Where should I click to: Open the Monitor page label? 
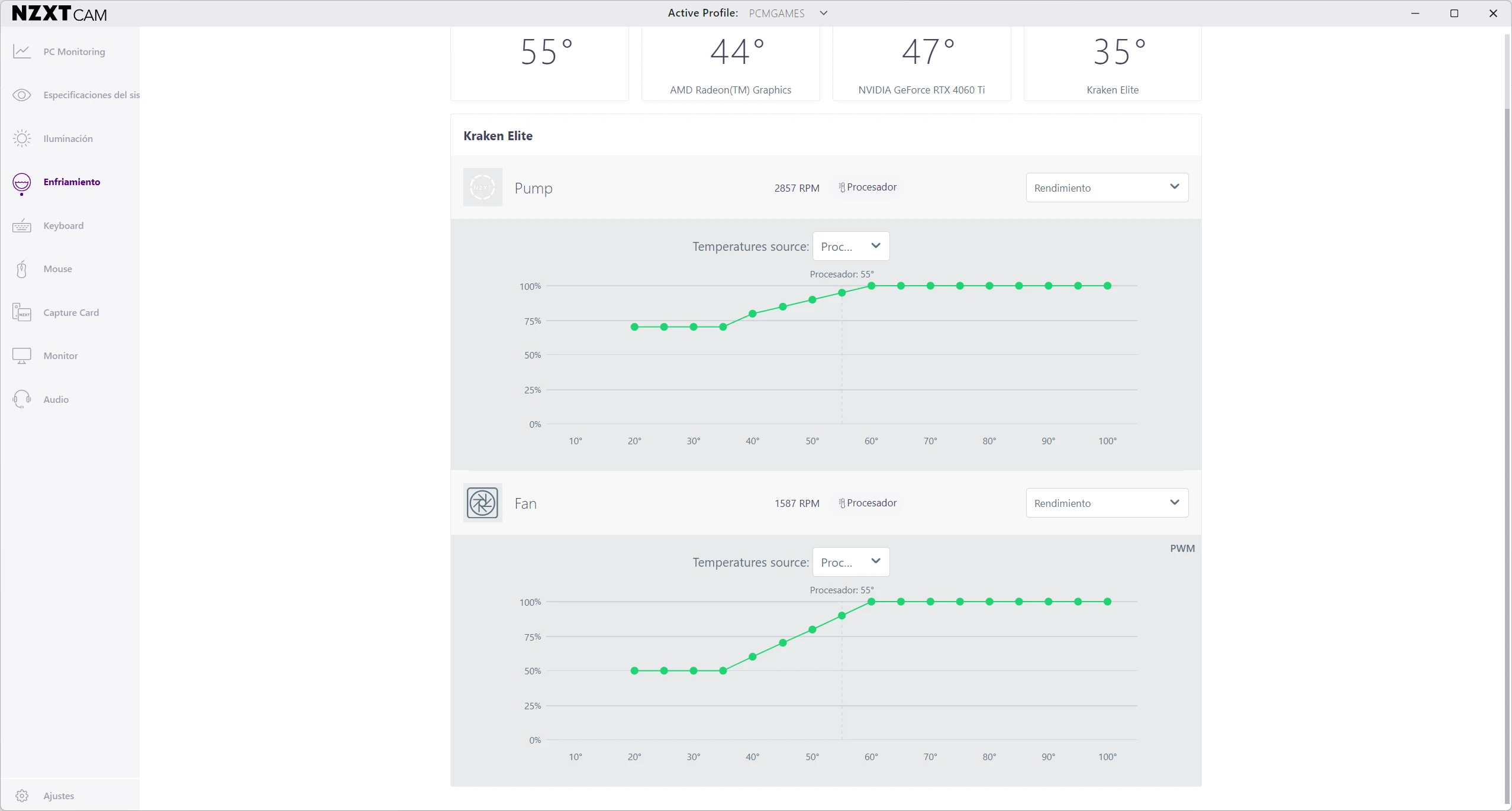point(60,356)
